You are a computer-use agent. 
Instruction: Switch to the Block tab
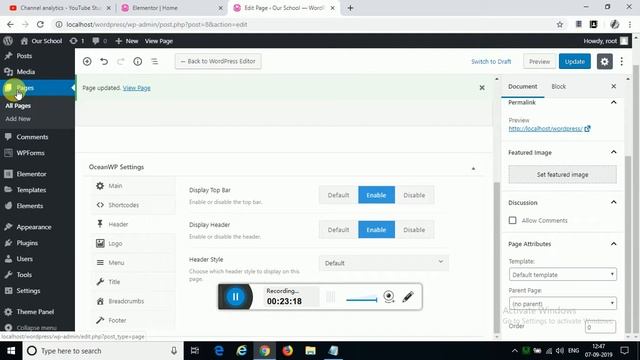(558, 87)
